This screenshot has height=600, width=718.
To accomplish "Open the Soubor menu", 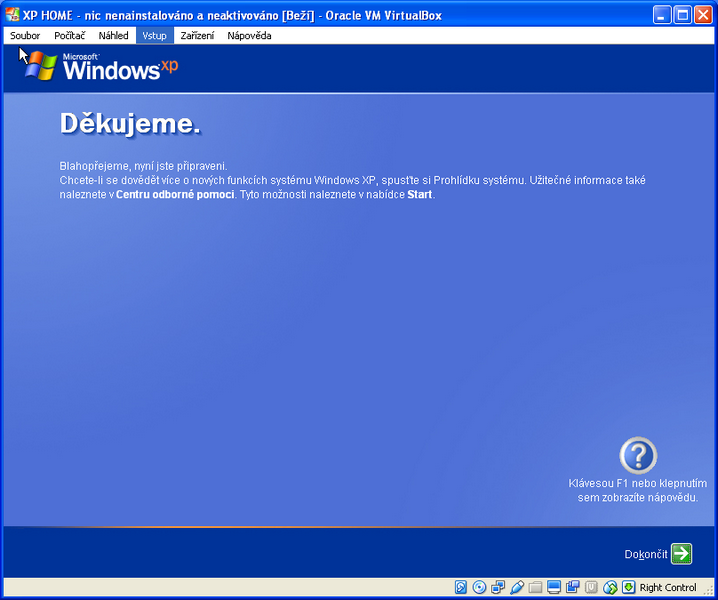I will (25, 36).
